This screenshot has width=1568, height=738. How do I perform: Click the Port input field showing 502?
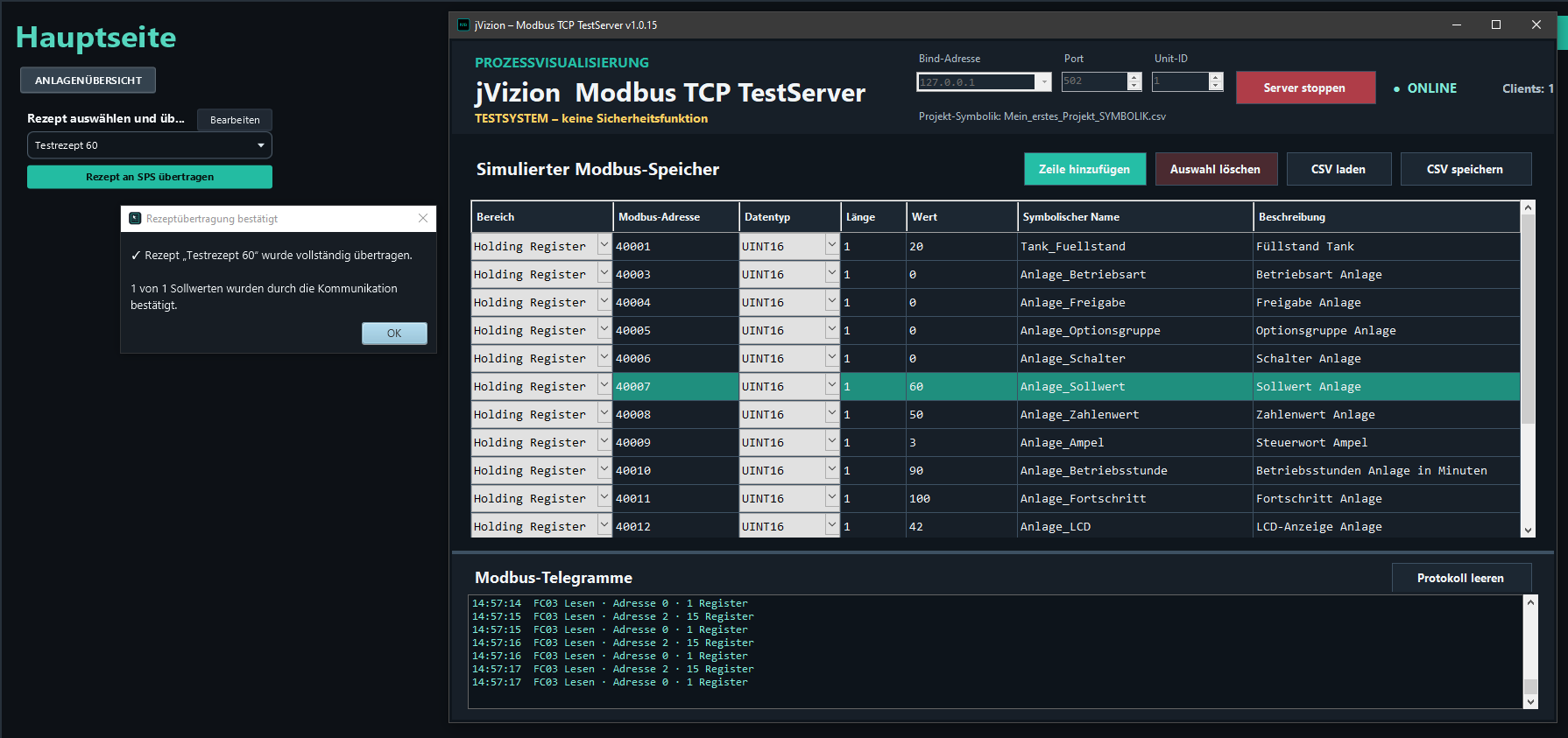pos(1094,81)
